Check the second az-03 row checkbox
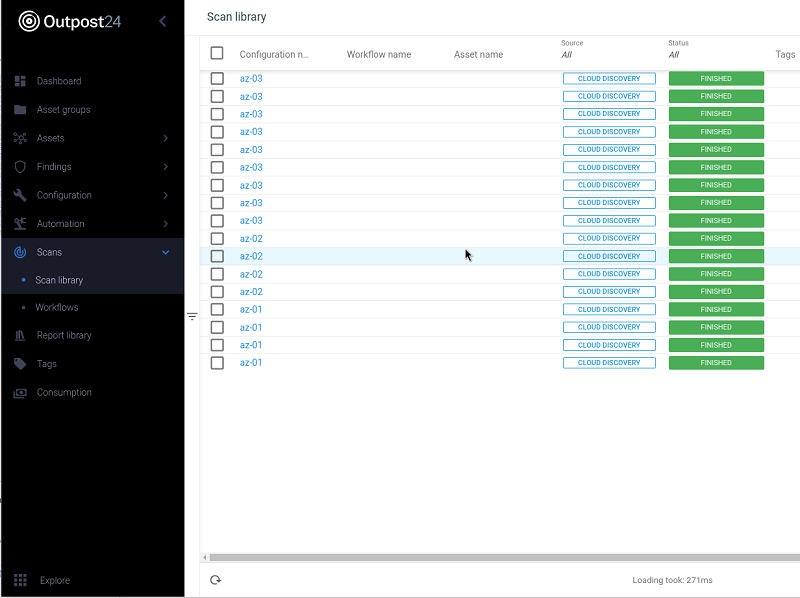Image resolution: width=800 pixels, height=598 pixels. tap(217, 96)
